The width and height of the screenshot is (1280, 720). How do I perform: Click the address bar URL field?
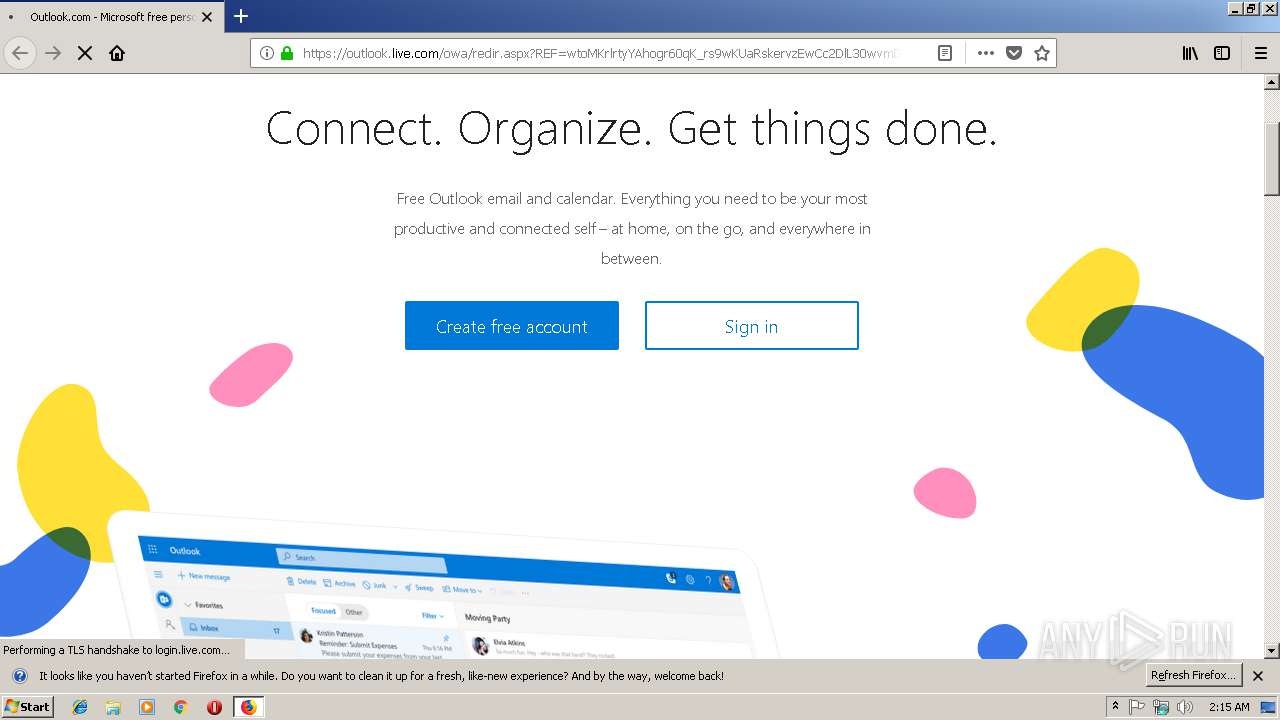tap(600, 53)
